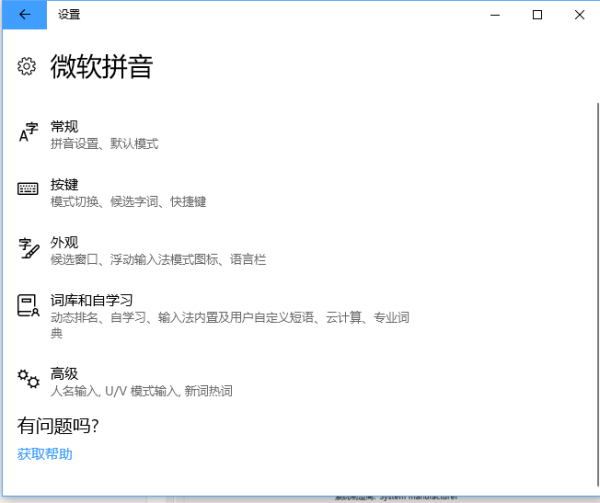The image size is (600, 503).
Task: Maximize the 设置 window
Action: (x=537, y=15)
